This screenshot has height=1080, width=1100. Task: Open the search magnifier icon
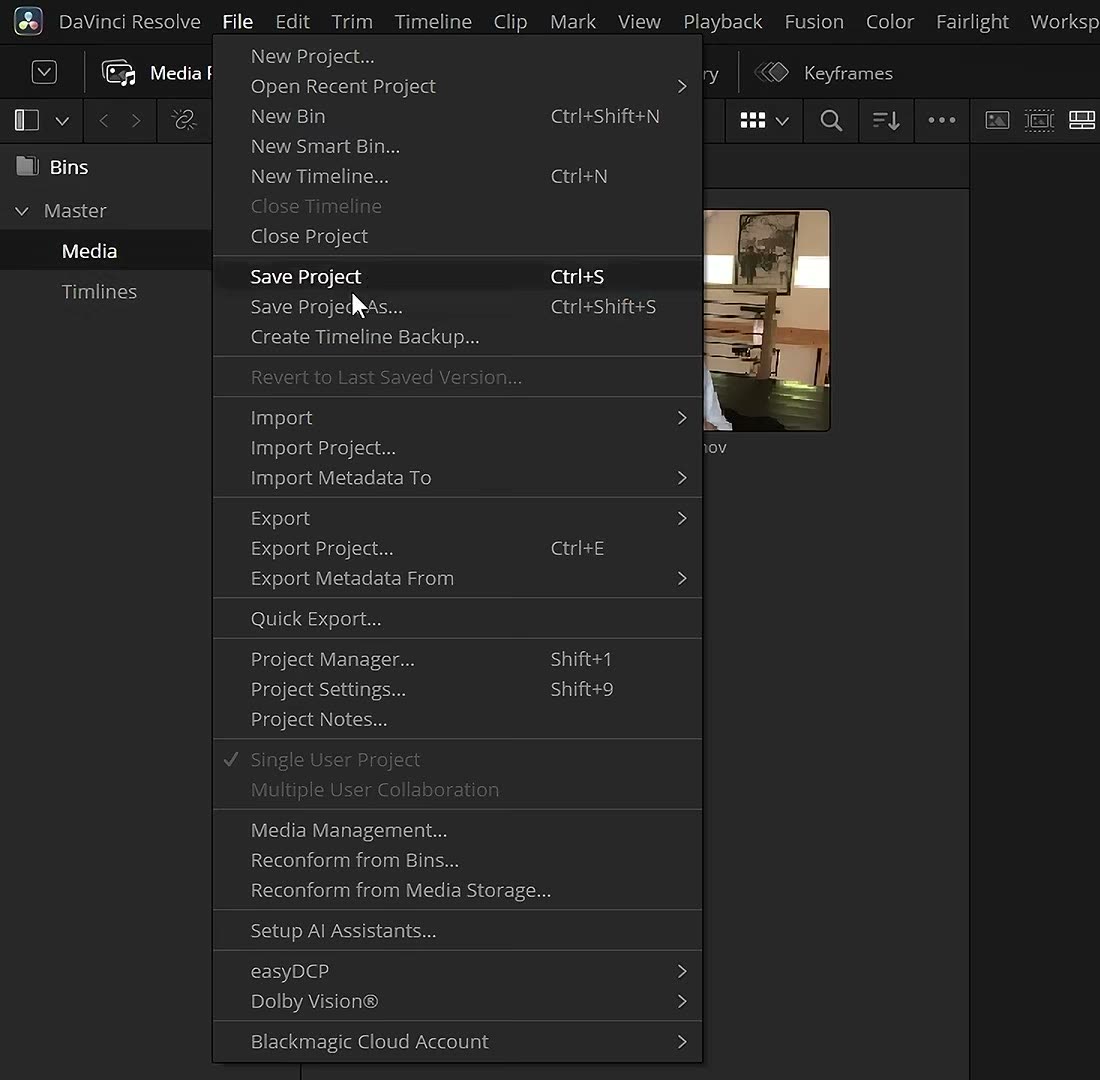click(x=831, y=121)
